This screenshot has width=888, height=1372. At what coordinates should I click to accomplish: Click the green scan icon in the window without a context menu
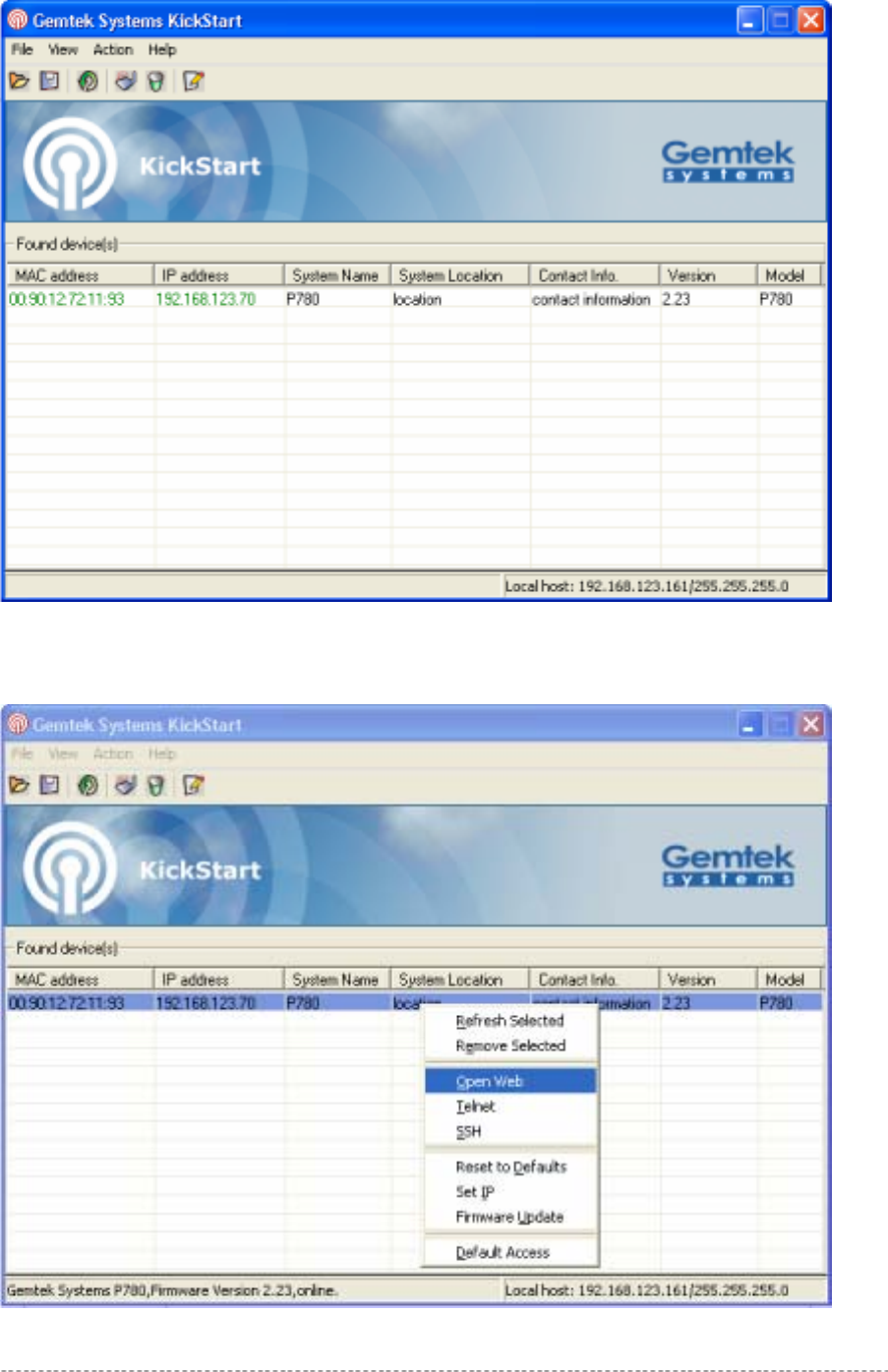[88, 82]
